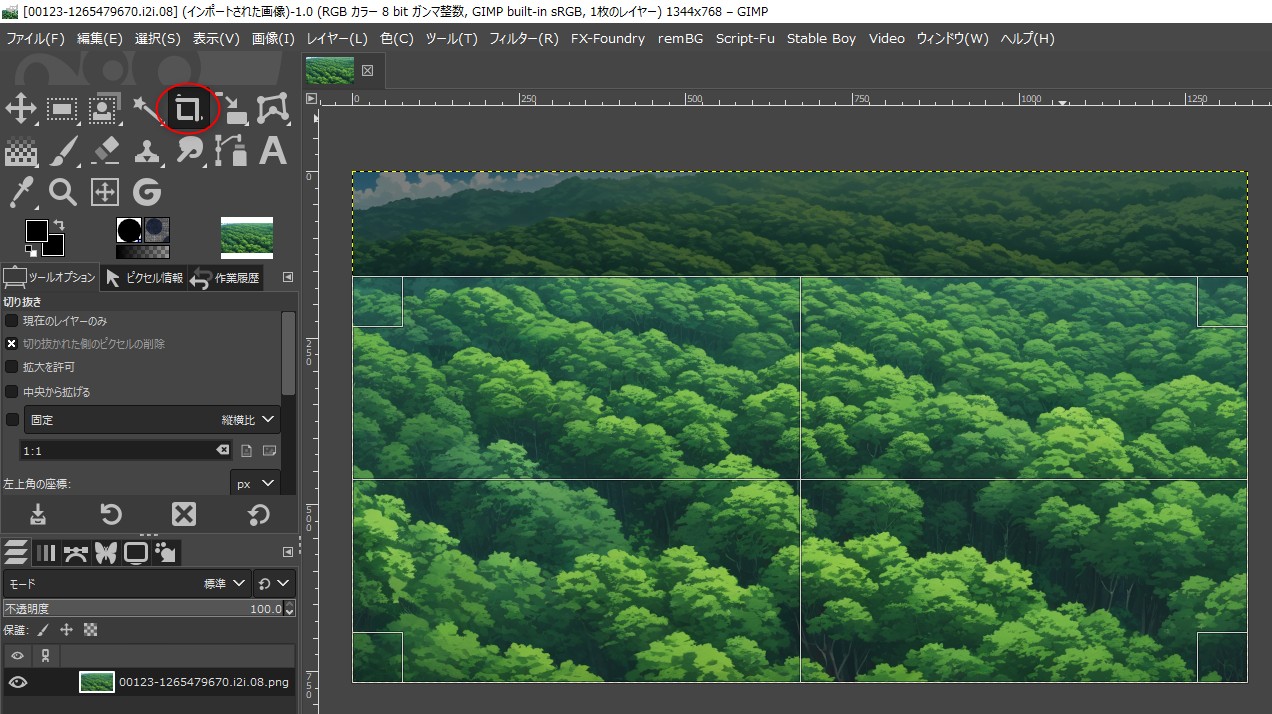Hide the 00123-1265479670.i2i.08.png layer
The width and height of the screenshot is (1272, 714).
pos(16,682)
